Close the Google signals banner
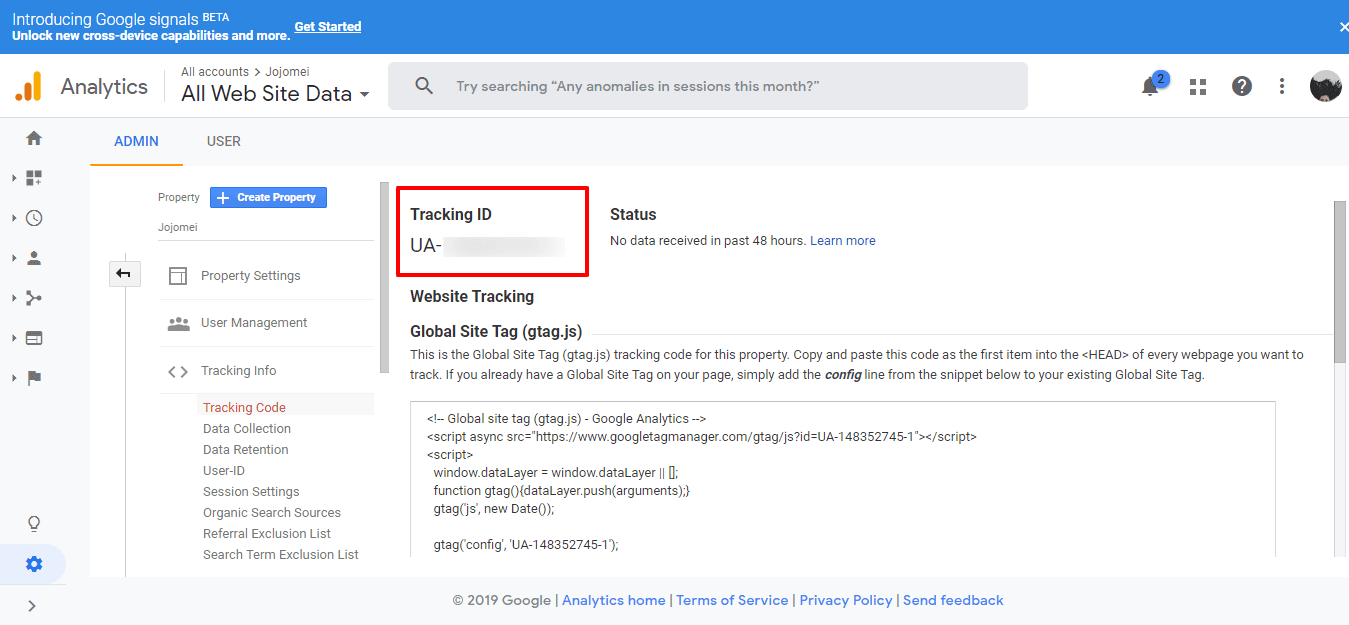The height and width of the screenshot is (625, 1349). point(1343,27)
